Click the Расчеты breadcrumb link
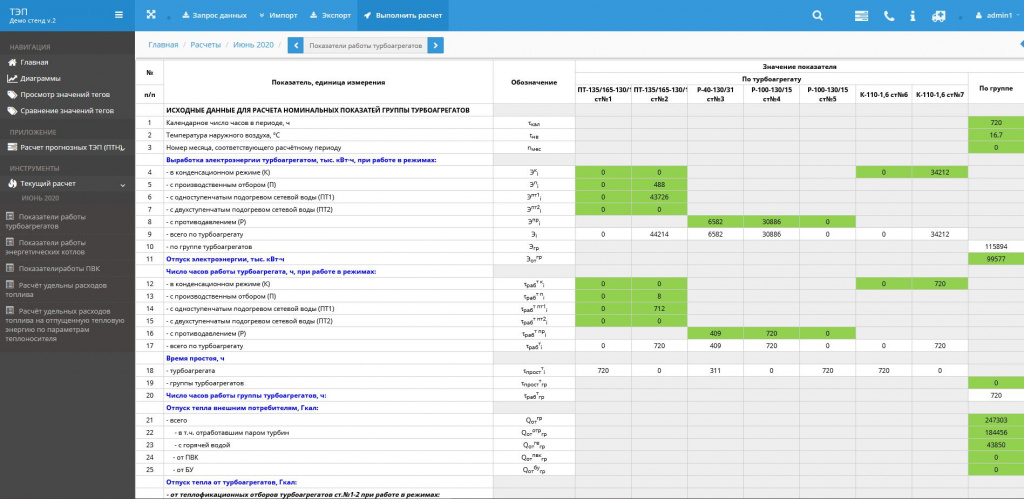 click(x=206, y=45)
